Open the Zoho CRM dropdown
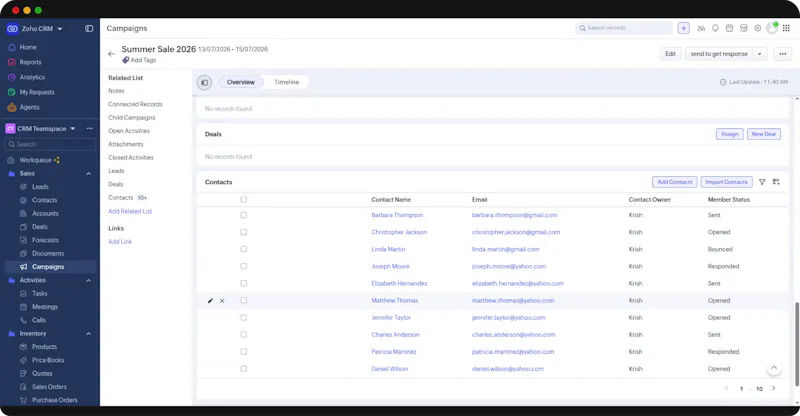Viewport: 800px width, 416px height. point(60,29)
